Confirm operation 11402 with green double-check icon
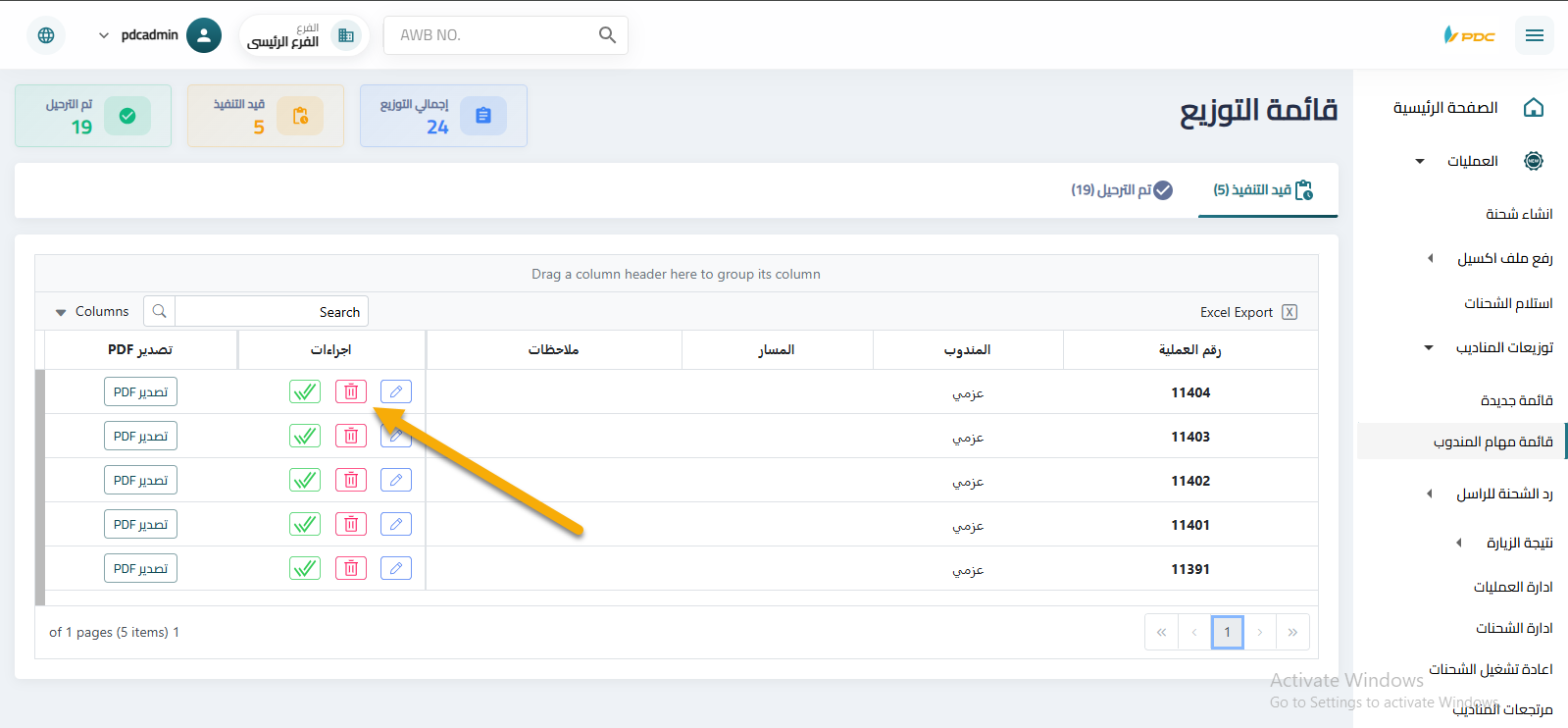Viewport: 1568px width, 728px height. coord(305,480)
